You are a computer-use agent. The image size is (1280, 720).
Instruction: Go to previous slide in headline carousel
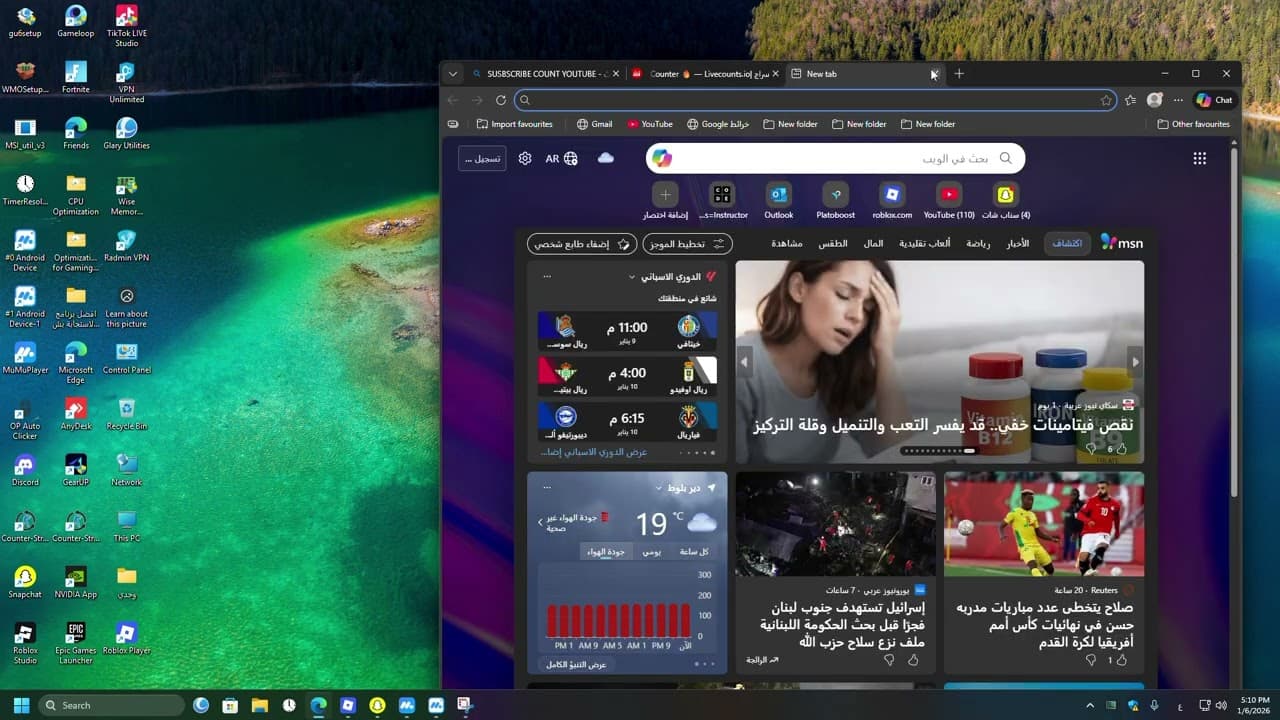tap(745, 362)
